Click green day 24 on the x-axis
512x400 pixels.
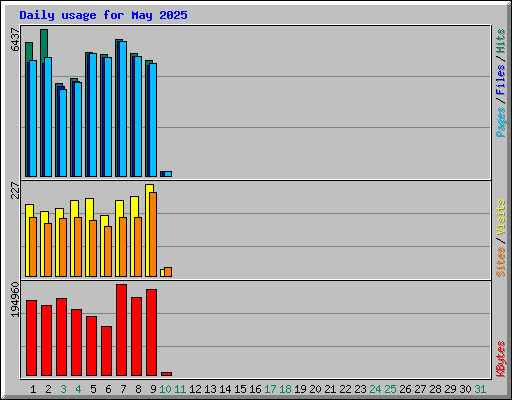click(x=375, y=389)
